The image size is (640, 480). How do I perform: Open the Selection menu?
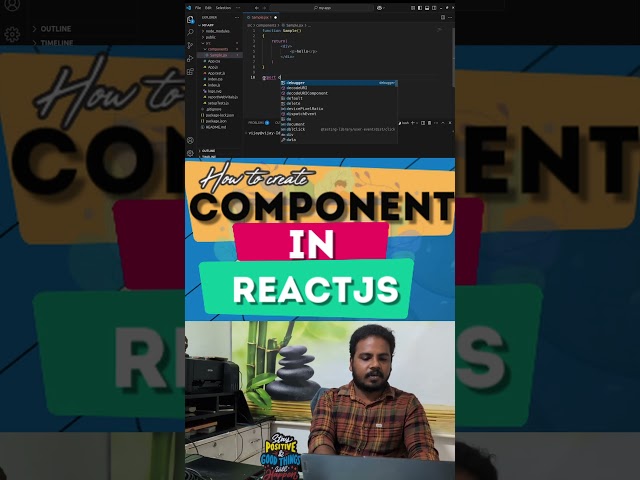223,8
